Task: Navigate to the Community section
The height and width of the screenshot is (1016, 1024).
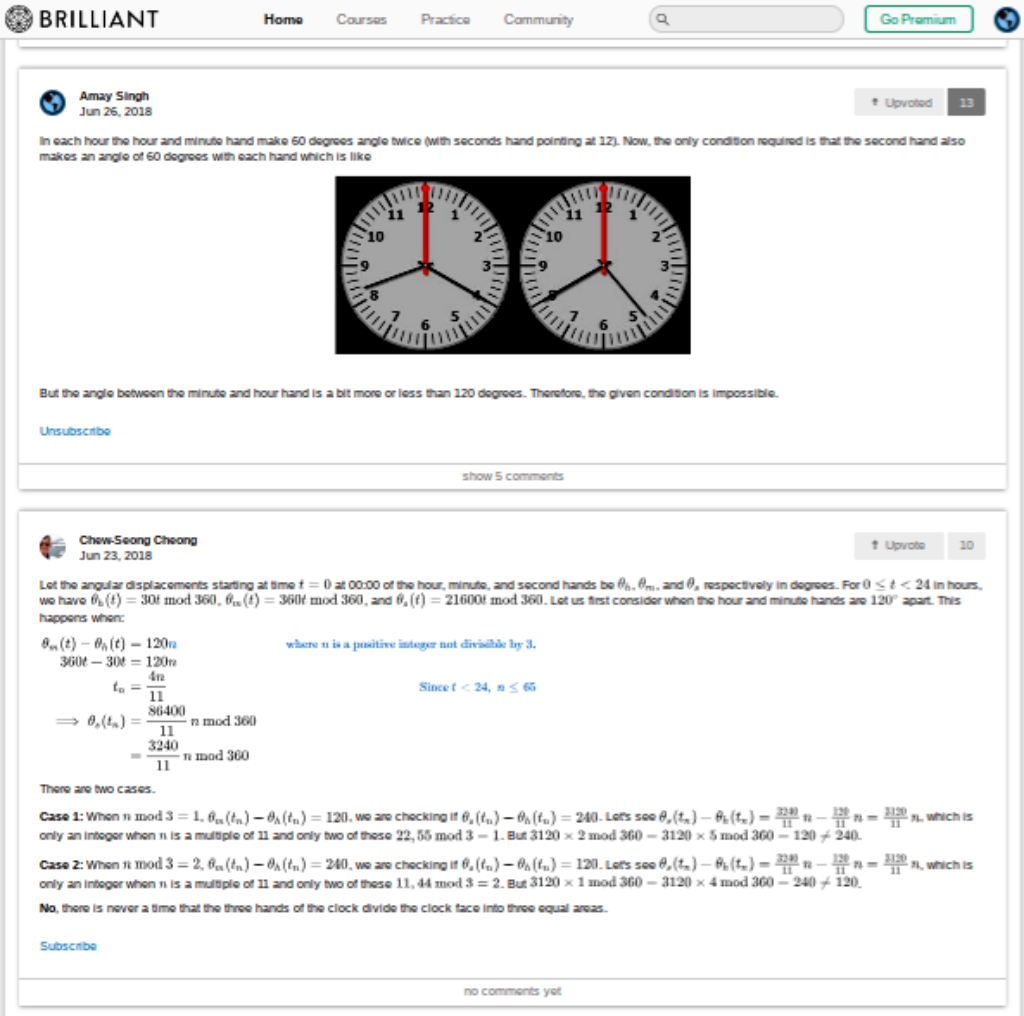Action: (538, 19)
